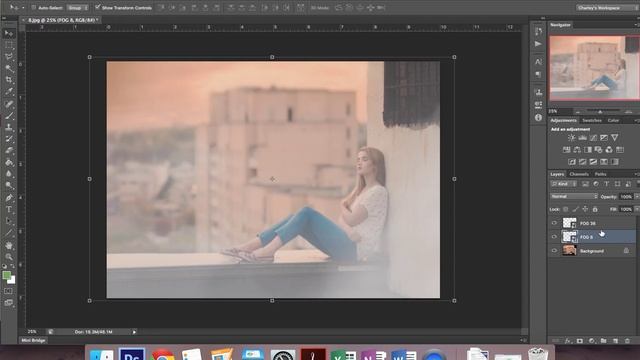Select the Eraser tool

click(x=9, y=151)
